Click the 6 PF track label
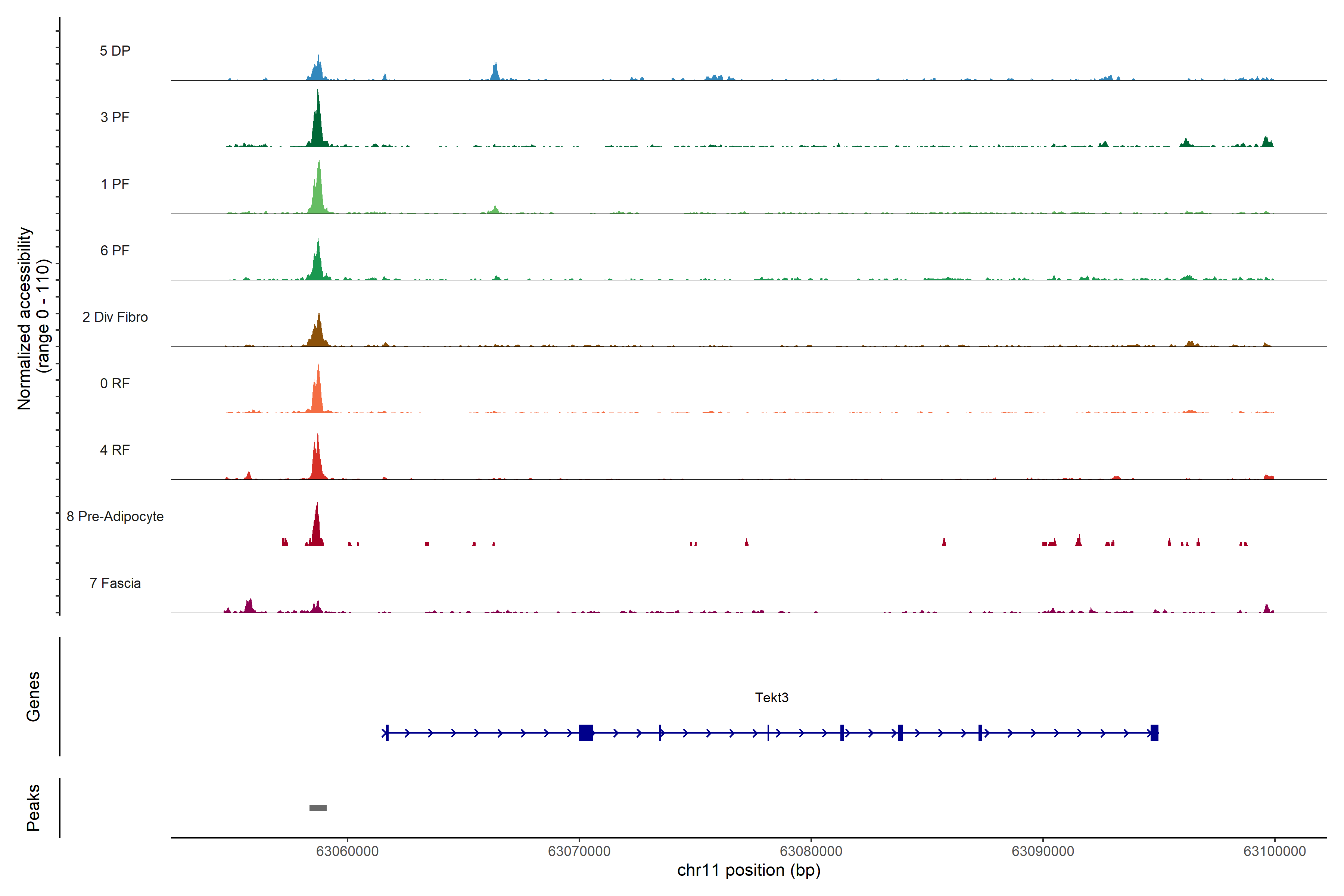The width and height of the screenshot is (1344, 896). [115, 250]
